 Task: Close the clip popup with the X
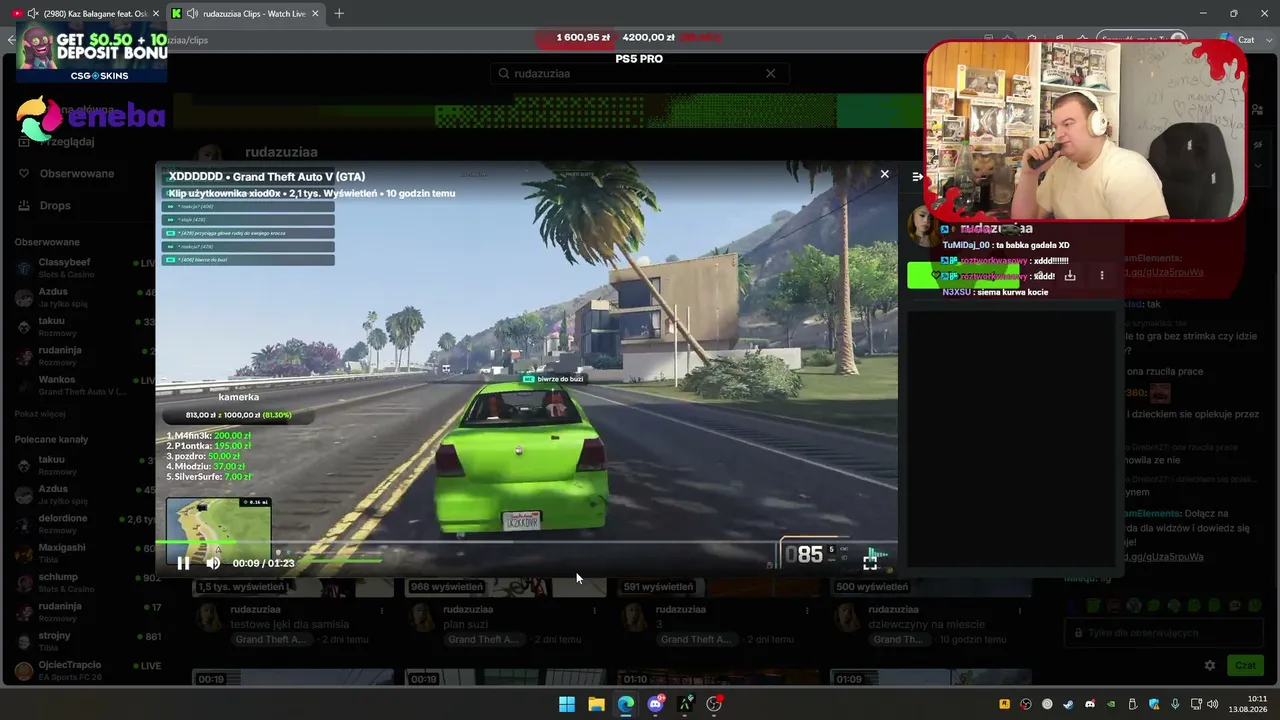coord(884,174)
